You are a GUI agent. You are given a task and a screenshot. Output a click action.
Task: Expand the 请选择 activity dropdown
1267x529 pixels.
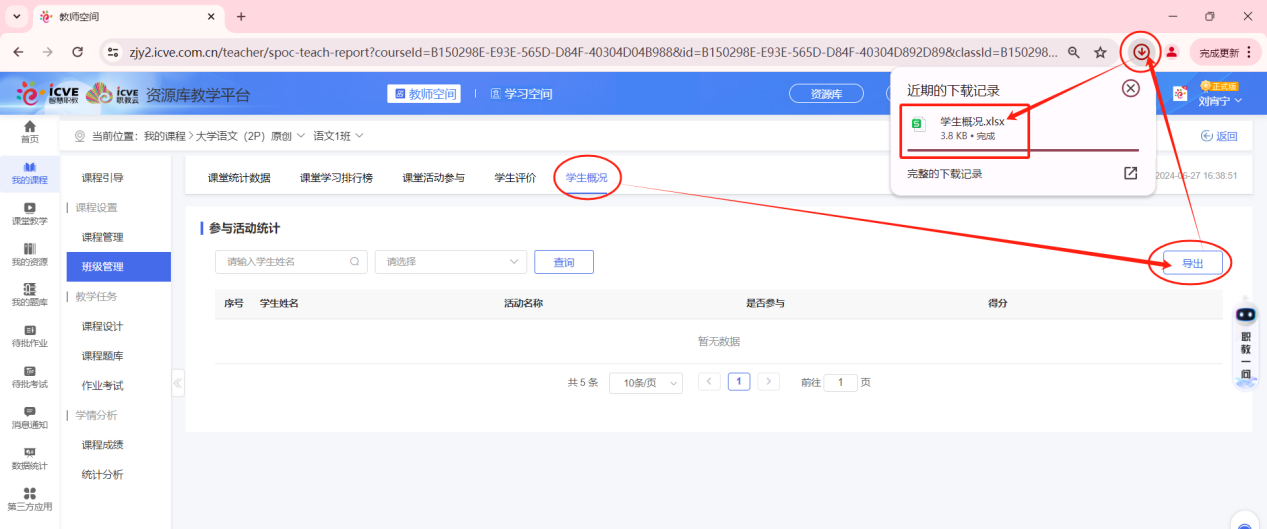tap(450, 262)
